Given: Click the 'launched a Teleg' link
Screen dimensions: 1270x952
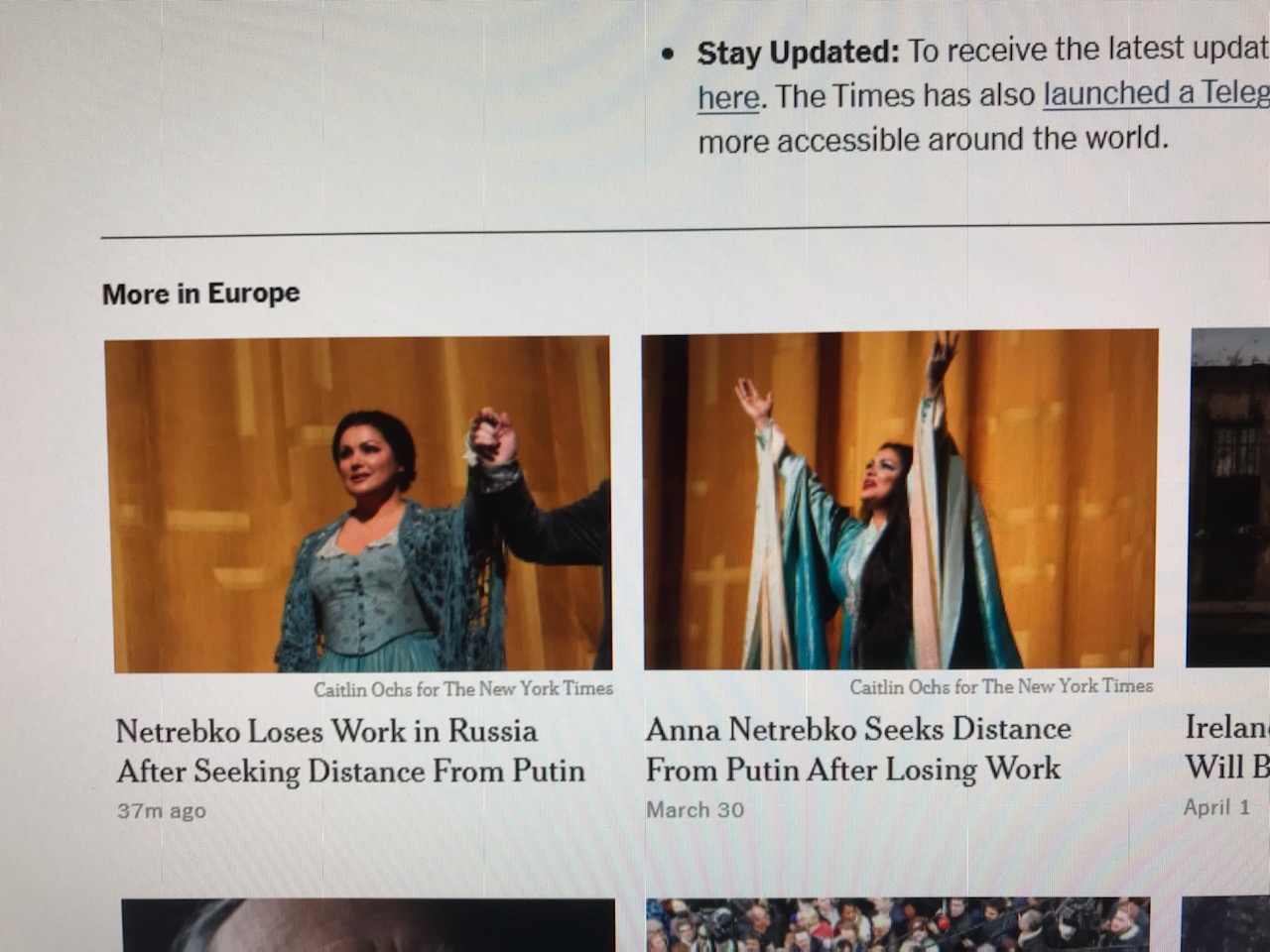Looking at the screenshot, I should tap(1156, 93).
